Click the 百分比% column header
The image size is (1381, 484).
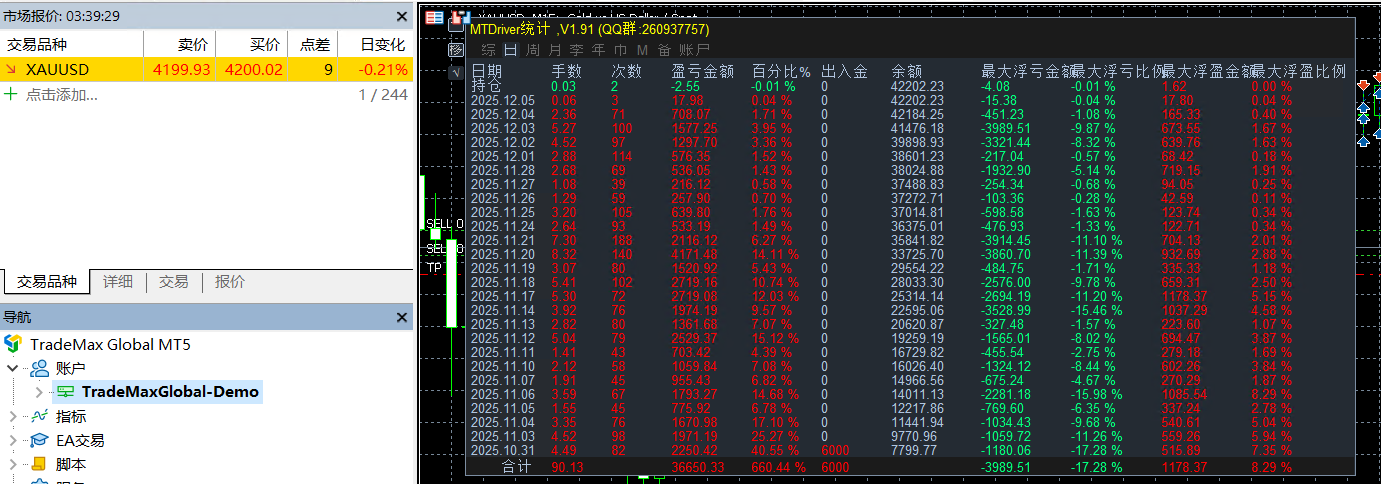pyautogui.click(x=781, y=71)
